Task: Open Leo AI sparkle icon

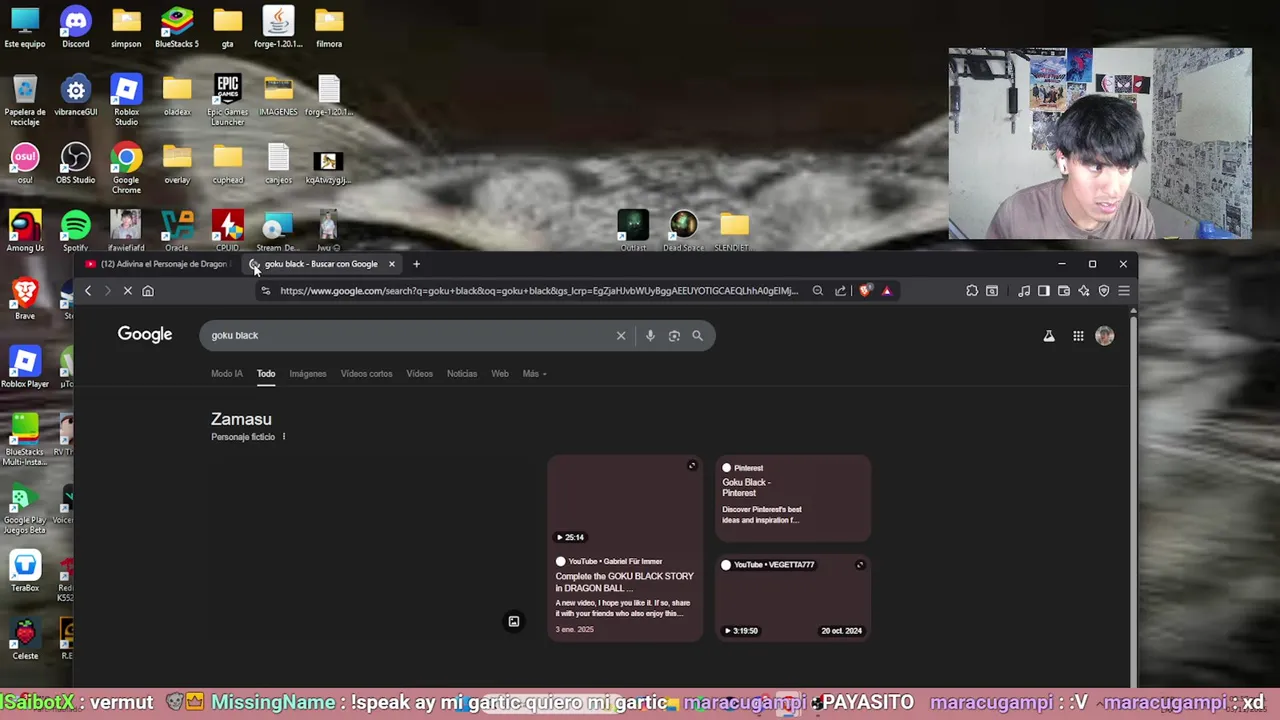Action: tap(1084, 291)
